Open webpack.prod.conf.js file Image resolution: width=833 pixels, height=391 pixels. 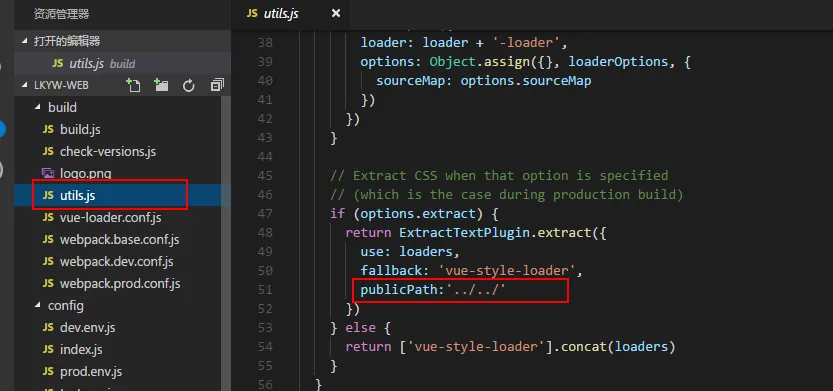[120, 284]
